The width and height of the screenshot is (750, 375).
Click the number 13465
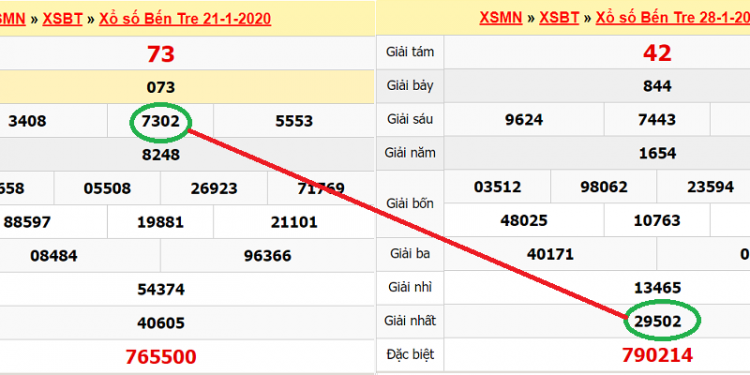657,288
